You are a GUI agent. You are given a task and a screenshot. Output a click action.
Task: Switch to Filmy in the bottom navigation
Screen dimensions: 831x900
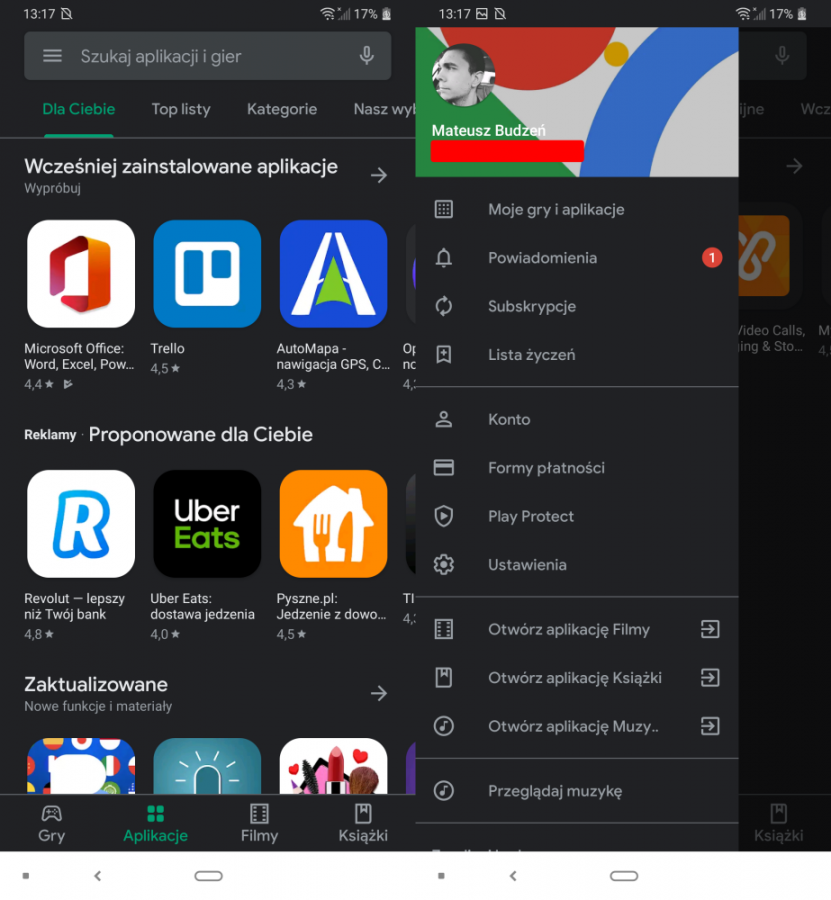259,823
